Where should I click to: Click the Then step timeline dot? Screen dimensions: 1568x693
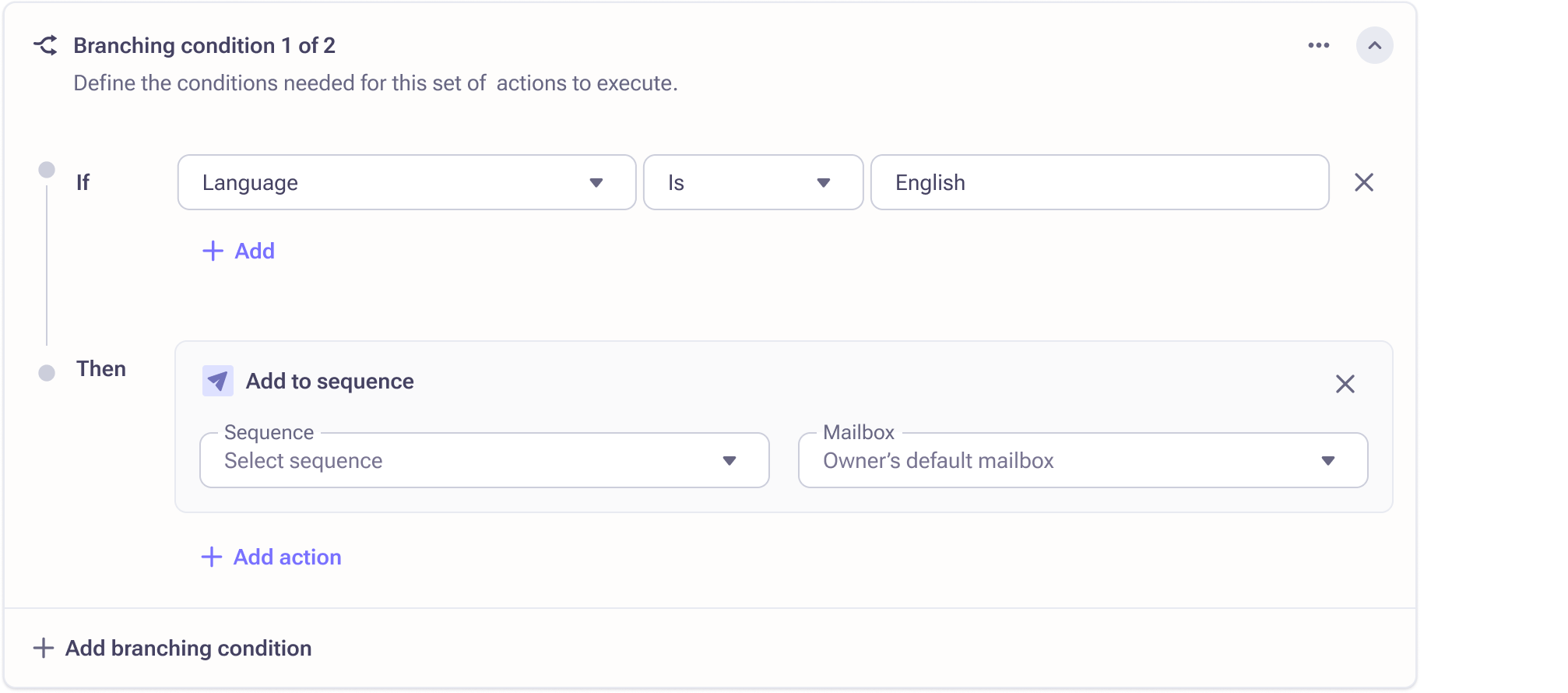(47, 373)
